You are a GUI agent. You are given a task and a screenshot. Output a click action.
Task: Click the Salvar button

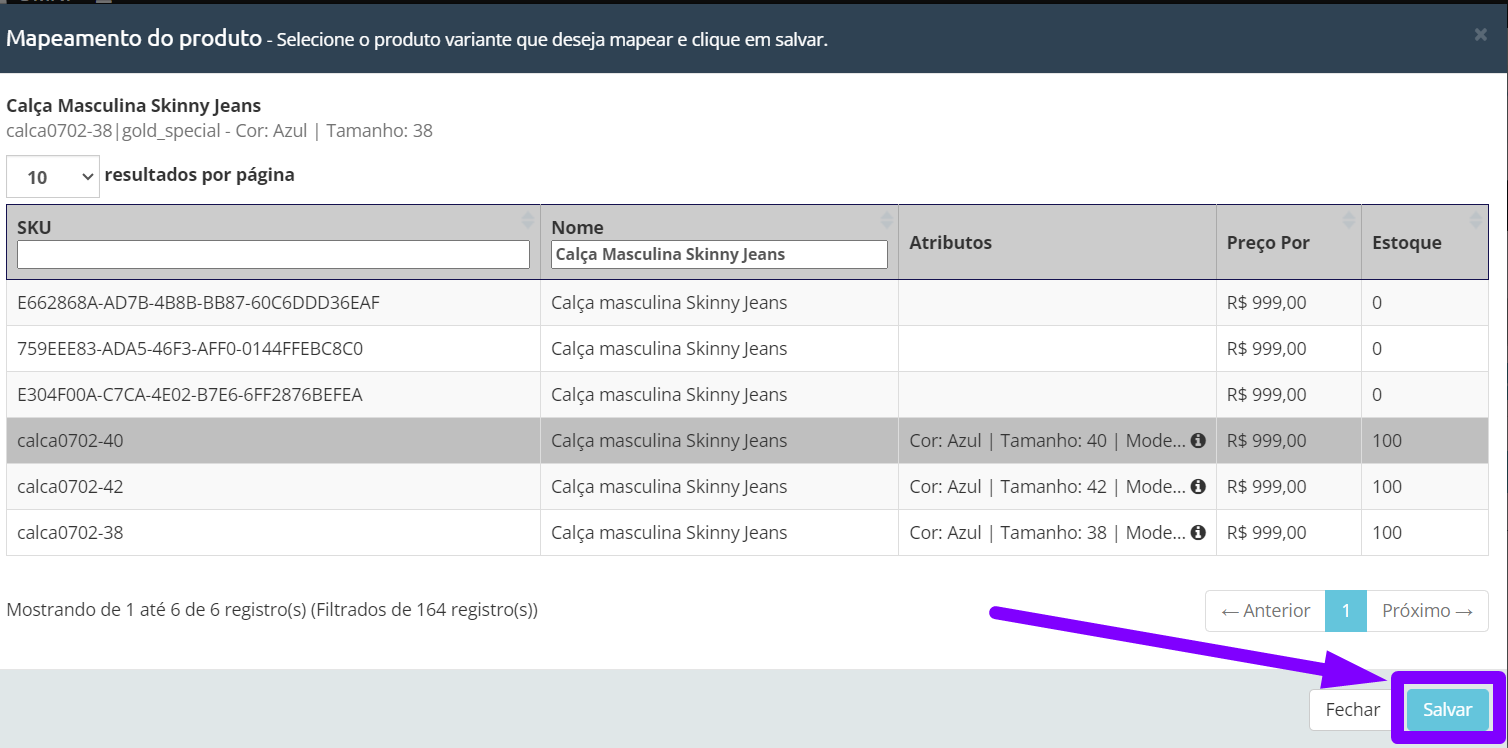tap(1447, 709)
